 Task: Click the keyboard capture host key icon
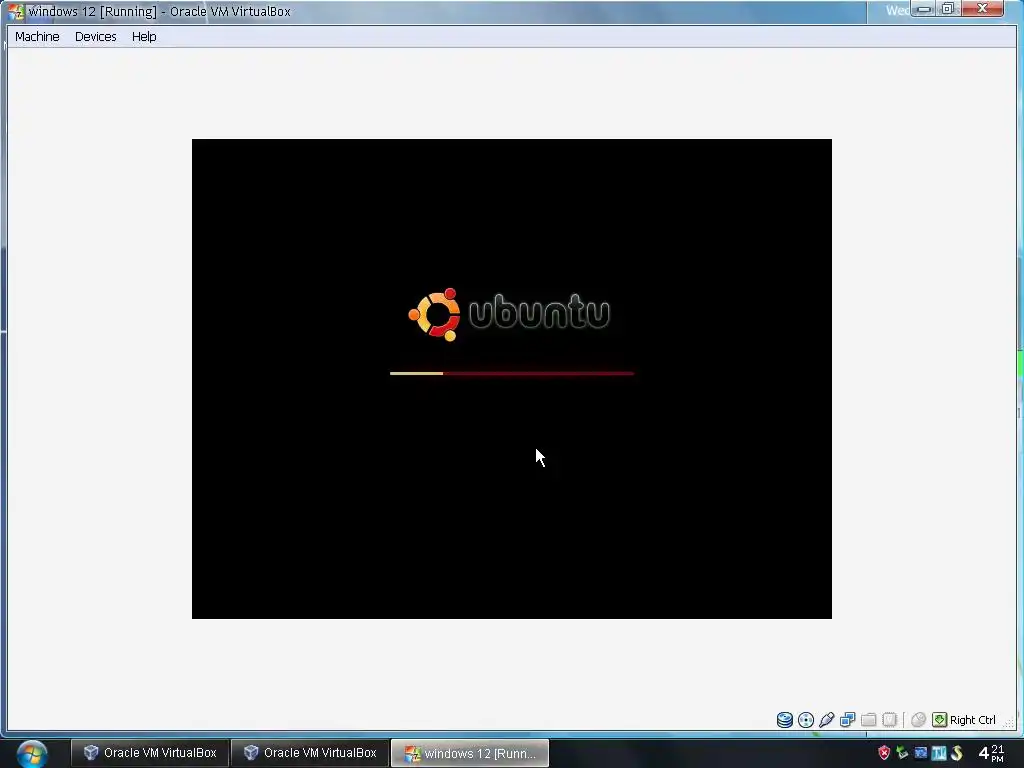939,720
